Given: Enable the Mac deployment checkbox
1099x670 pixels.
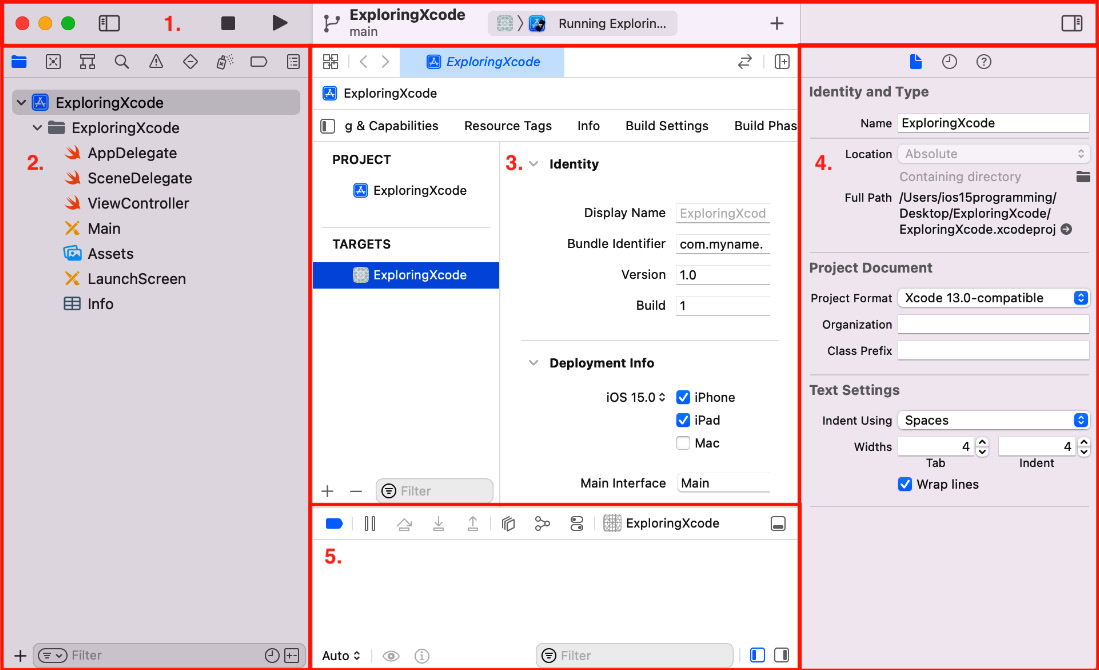Looking at the screenshot, I should pos(683,443).
